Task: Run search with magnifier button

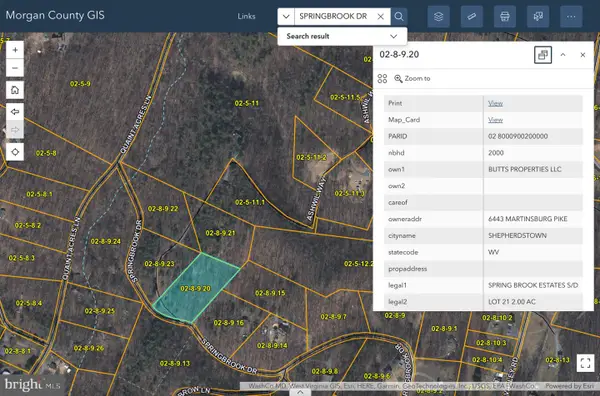Action: 399,16
